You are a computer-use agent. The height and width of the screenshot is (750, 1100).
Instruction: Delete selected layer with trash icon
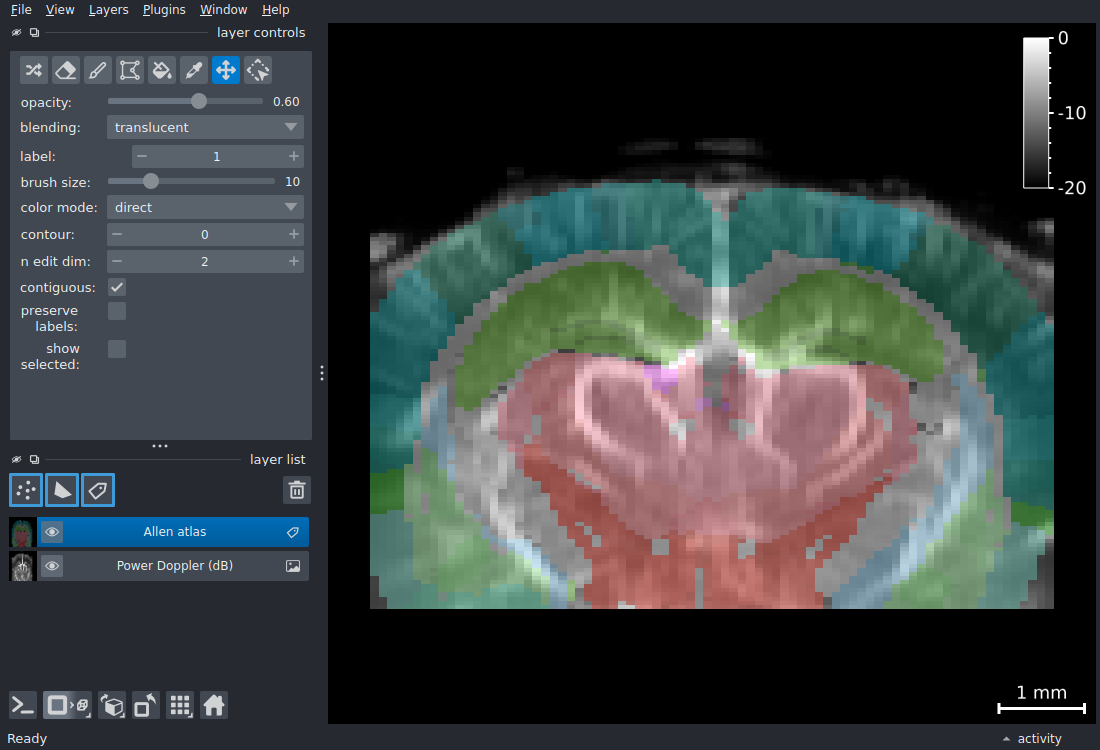point(297,490)
